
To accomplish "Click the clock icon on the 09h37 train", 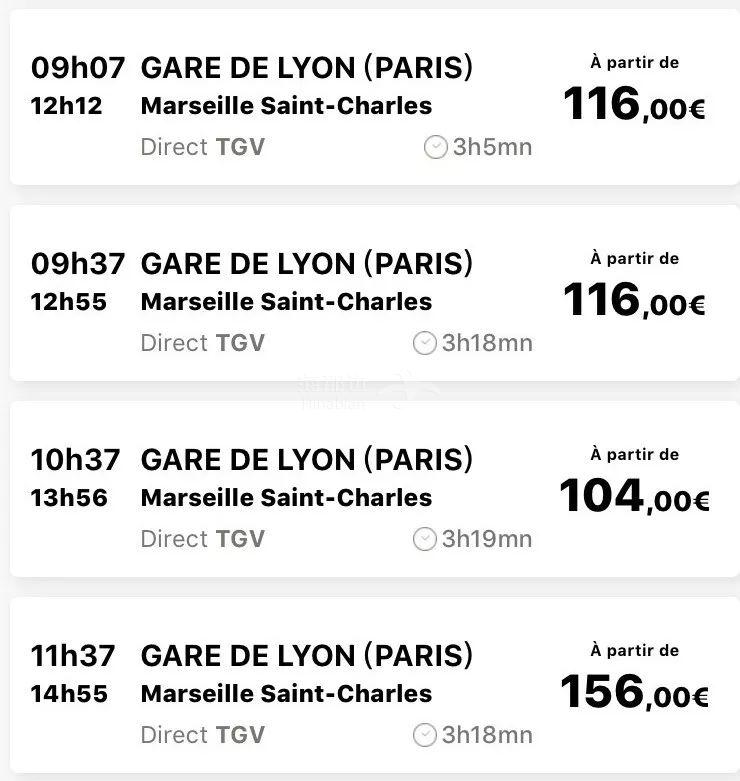I will 425,343.
